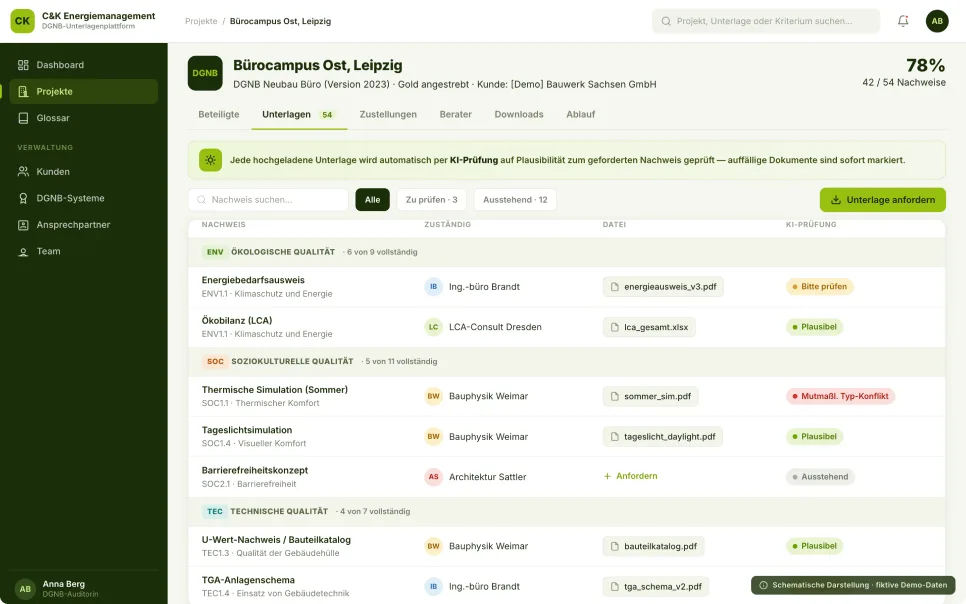Screen dimensions: 966x604
Task: Click the Ausstehend status badge in the Barrierefreiheitskonzept row
Action: tap(820, 476)
